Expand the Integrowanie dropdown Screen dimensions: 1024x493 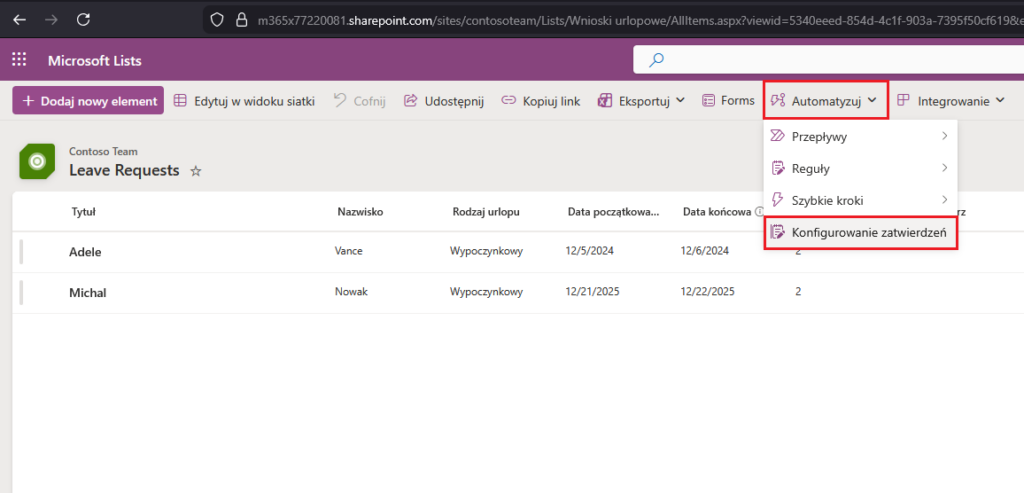(x=950, y=101)
